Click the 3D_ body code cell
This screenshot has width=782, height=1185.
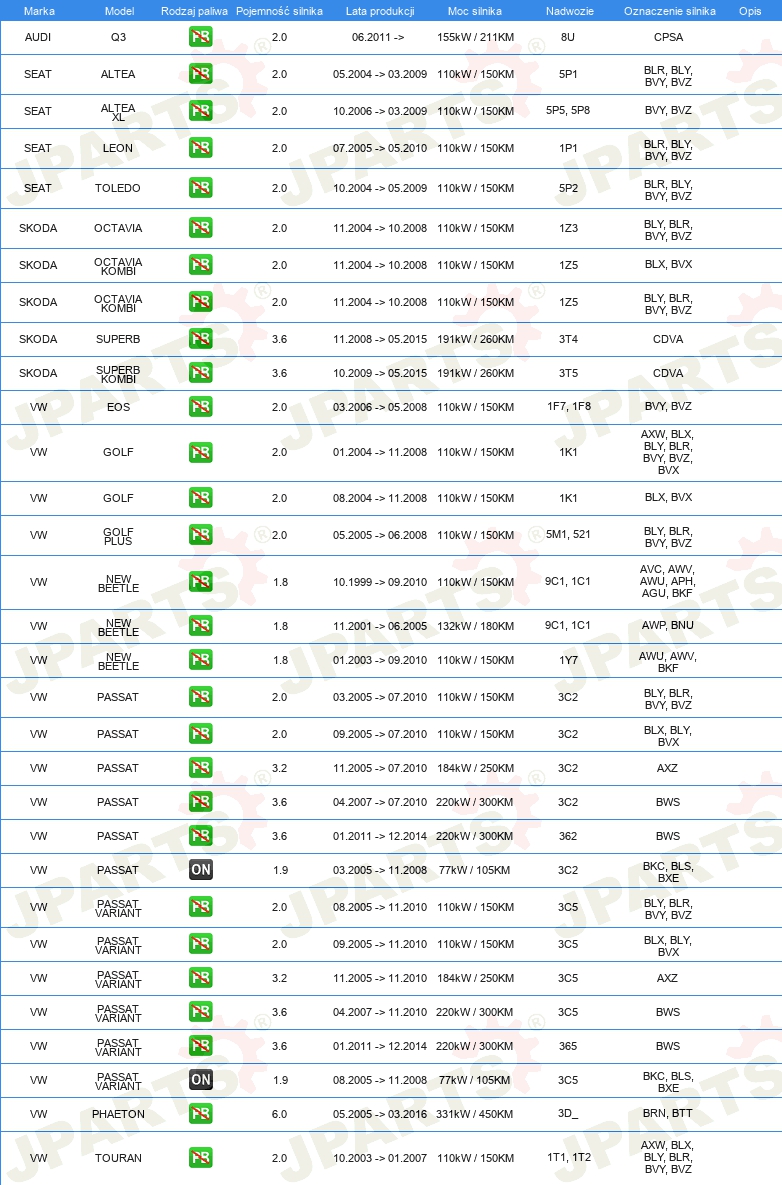[x=568, y=1115]
